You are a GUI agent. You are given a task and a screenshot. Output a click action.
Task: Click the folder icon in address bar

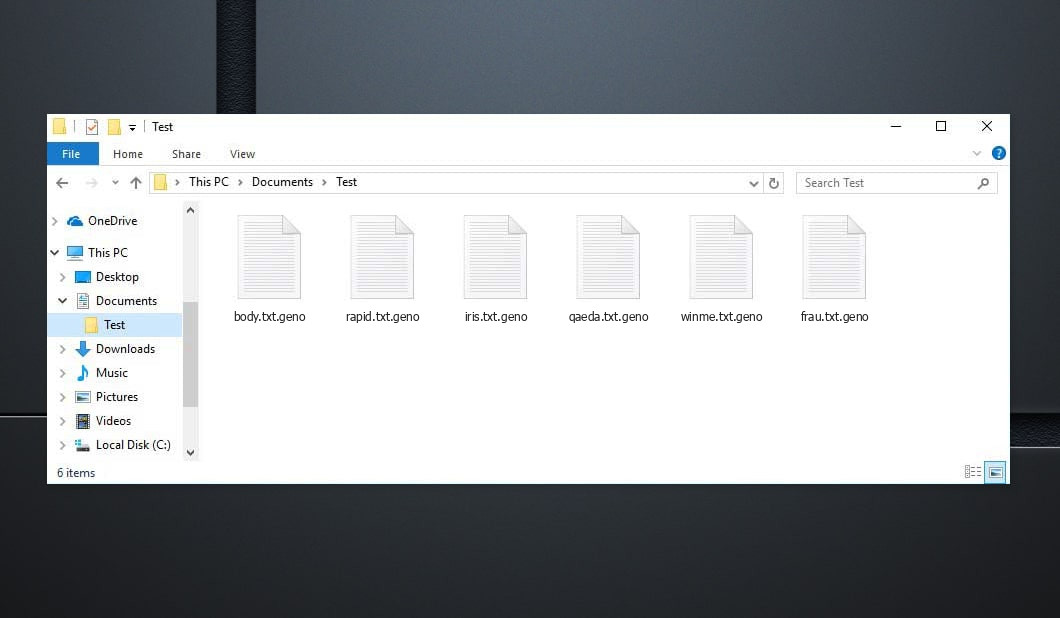160,183
